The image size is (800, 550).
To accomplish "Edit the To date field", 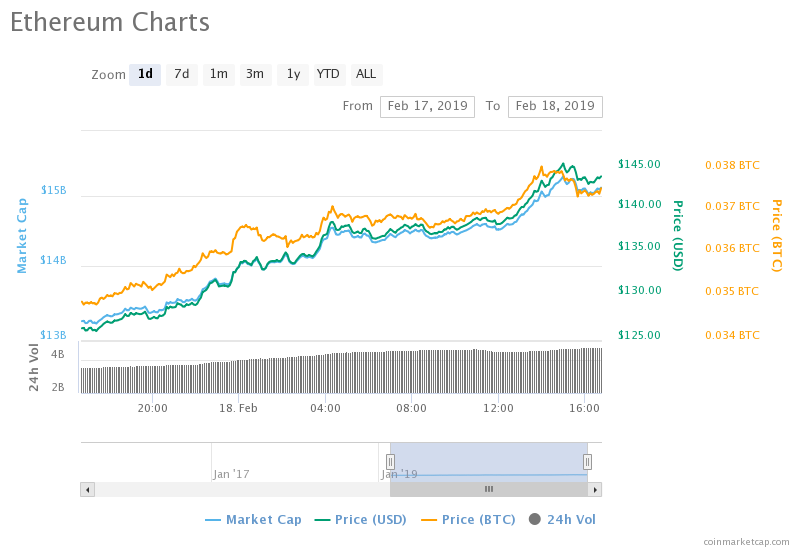I will coord(555,106).
